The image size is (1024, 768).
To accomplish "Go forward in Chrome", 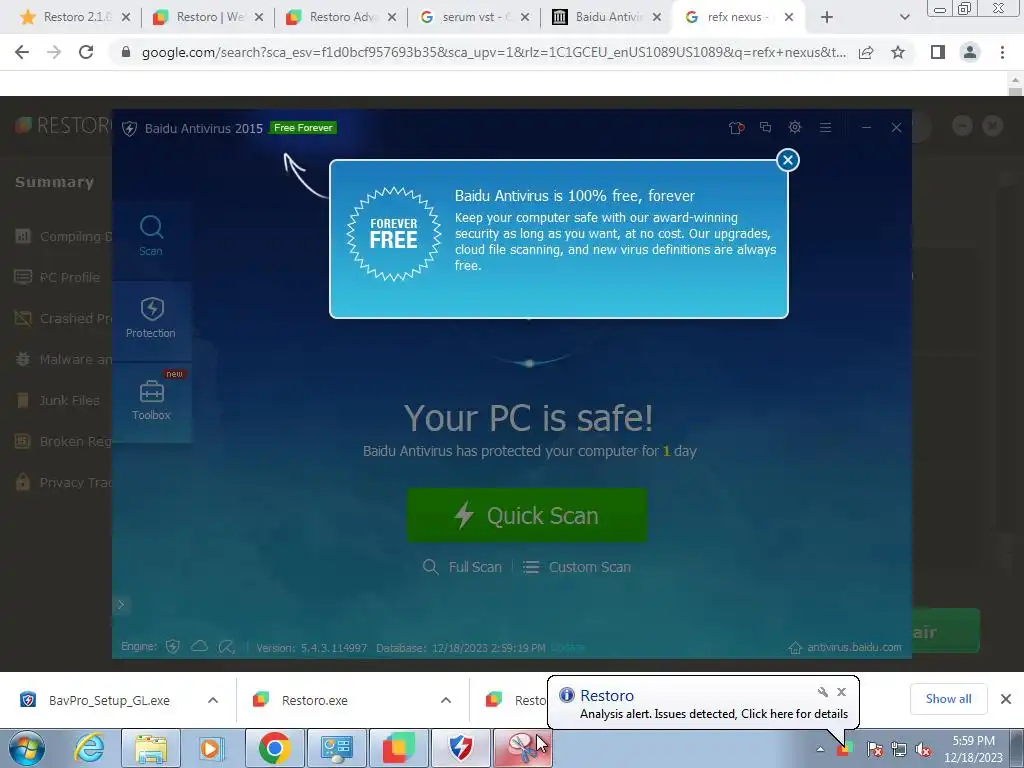I will (54, 52).
